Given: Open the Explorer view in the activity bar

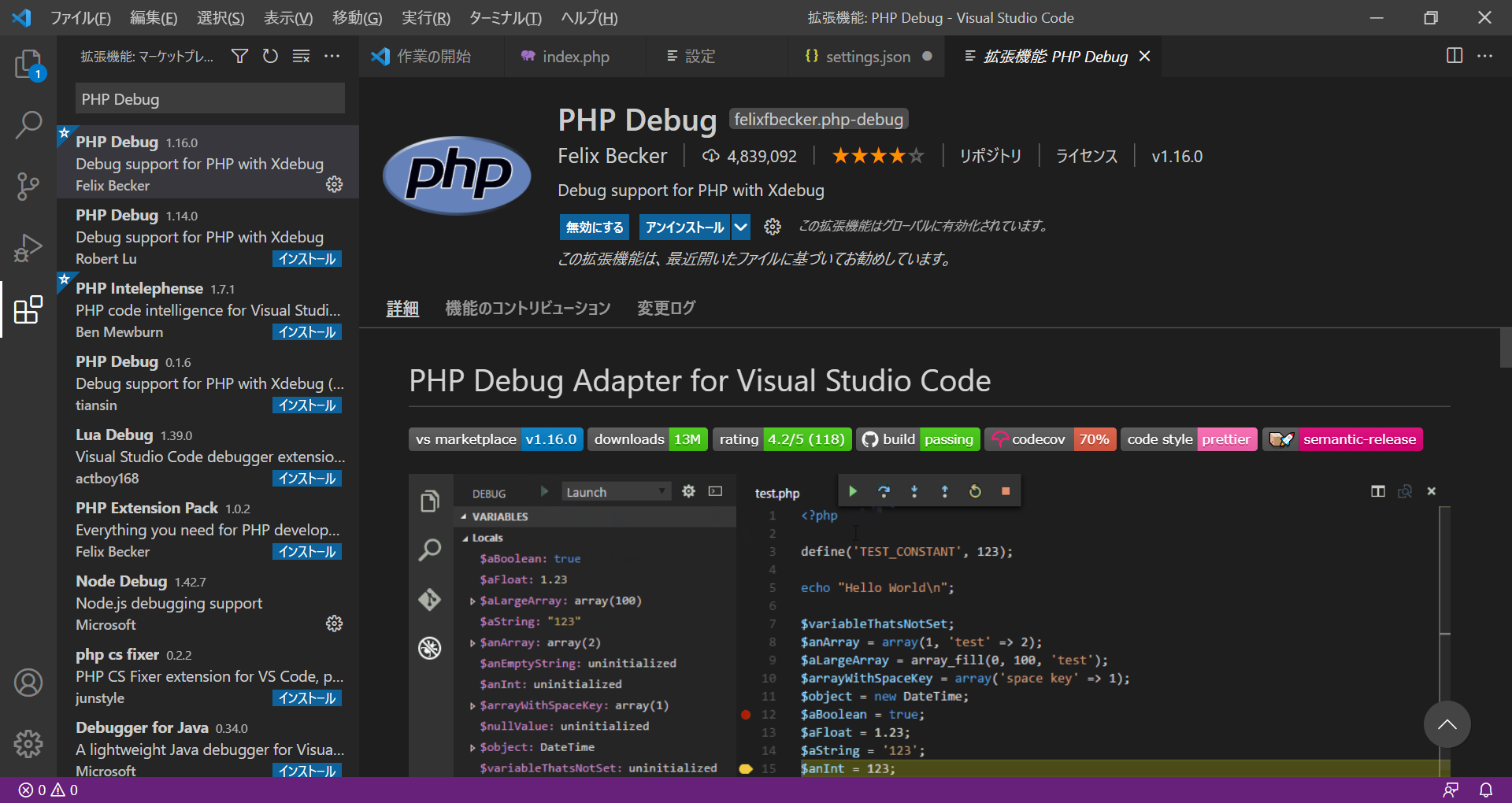Looking at the screenshot, I should pos(29,66).
